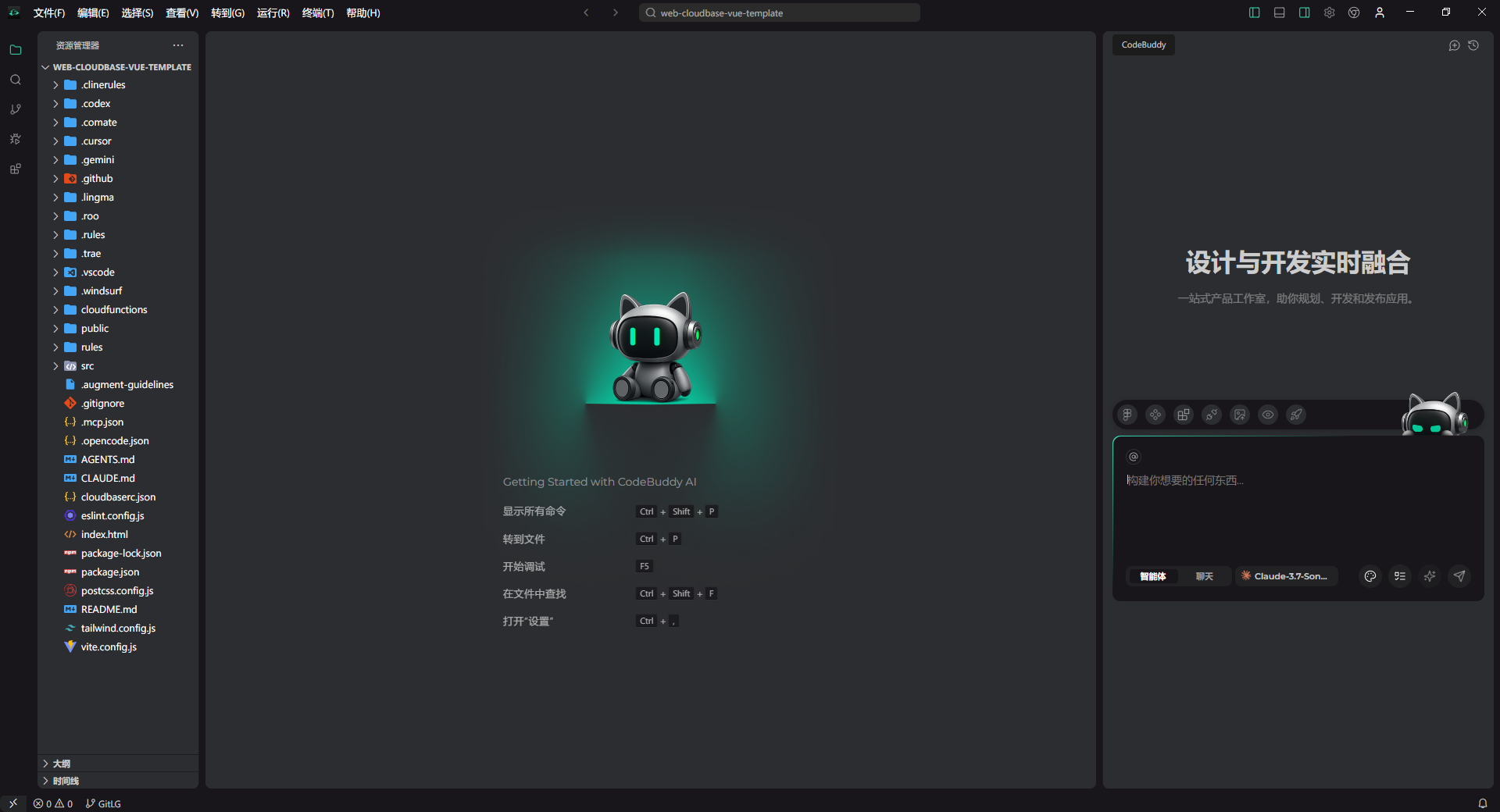Click the remote window icon in status bar
The width and height of the screenshot is (1500, 812).
coord(13,803)
